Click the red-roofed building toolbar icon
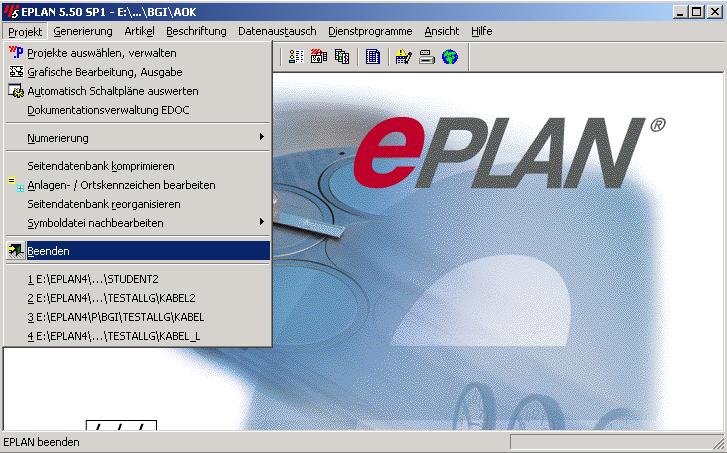The height and width of the screenshot is (453, 727). tap(319, 57)
